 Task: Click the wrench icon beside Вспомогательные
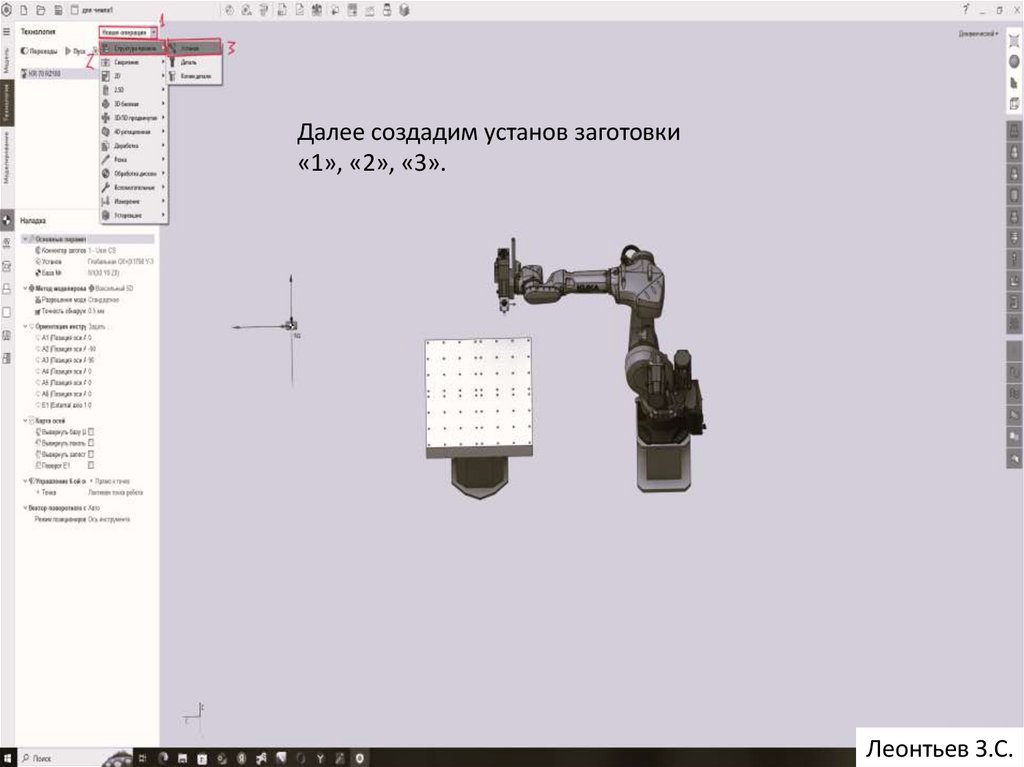click(x=106, y=188)
